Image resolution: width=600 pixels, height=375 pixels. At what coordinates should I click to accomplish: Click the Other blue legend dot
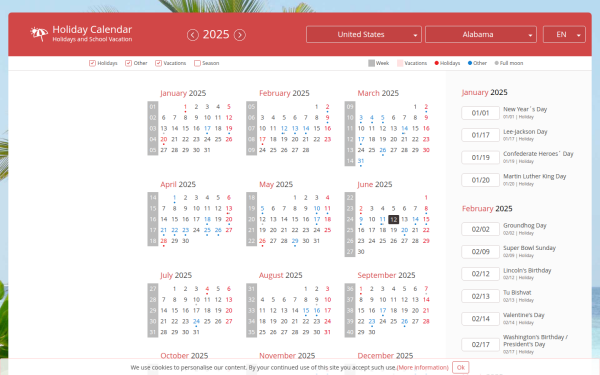(470, 63)
